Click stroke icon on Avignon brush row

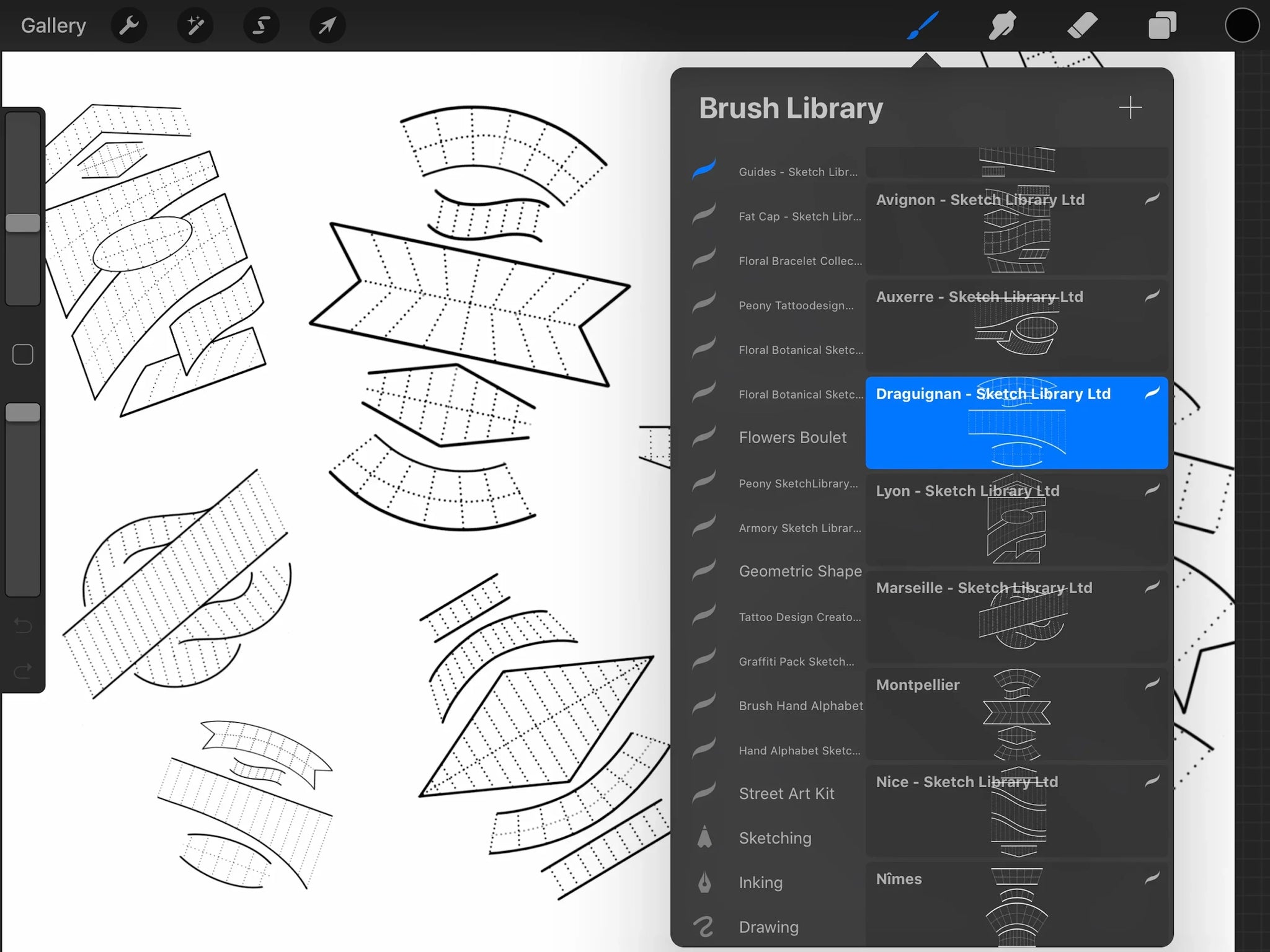1152,200
